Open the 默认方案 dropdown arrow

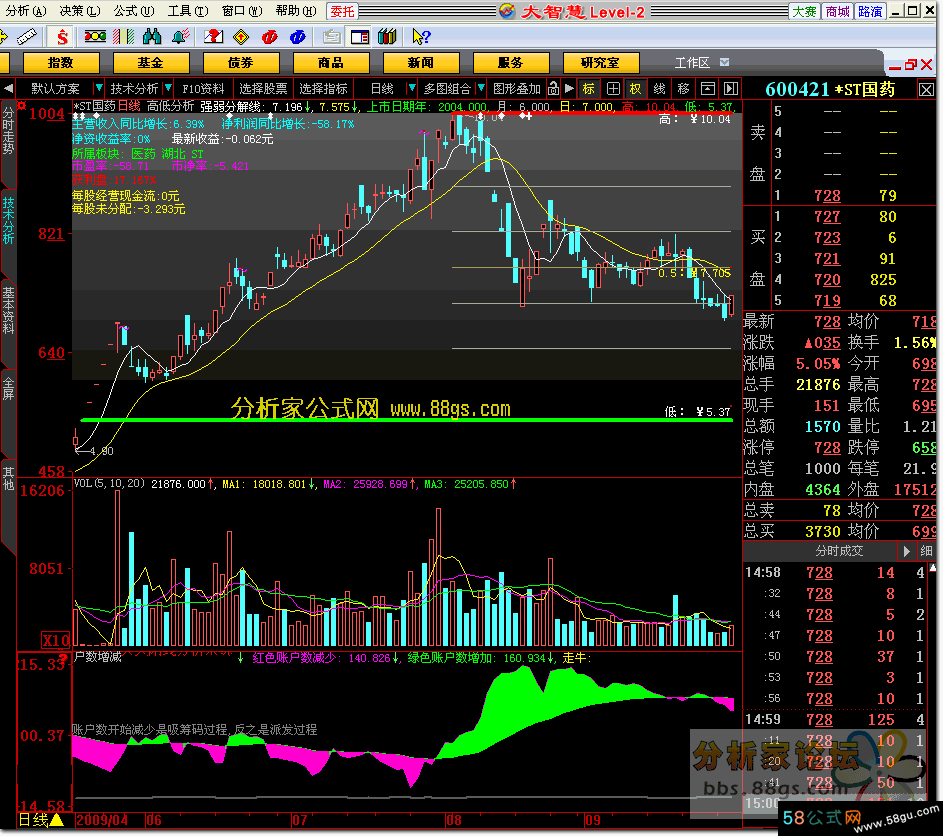[99, 88]
